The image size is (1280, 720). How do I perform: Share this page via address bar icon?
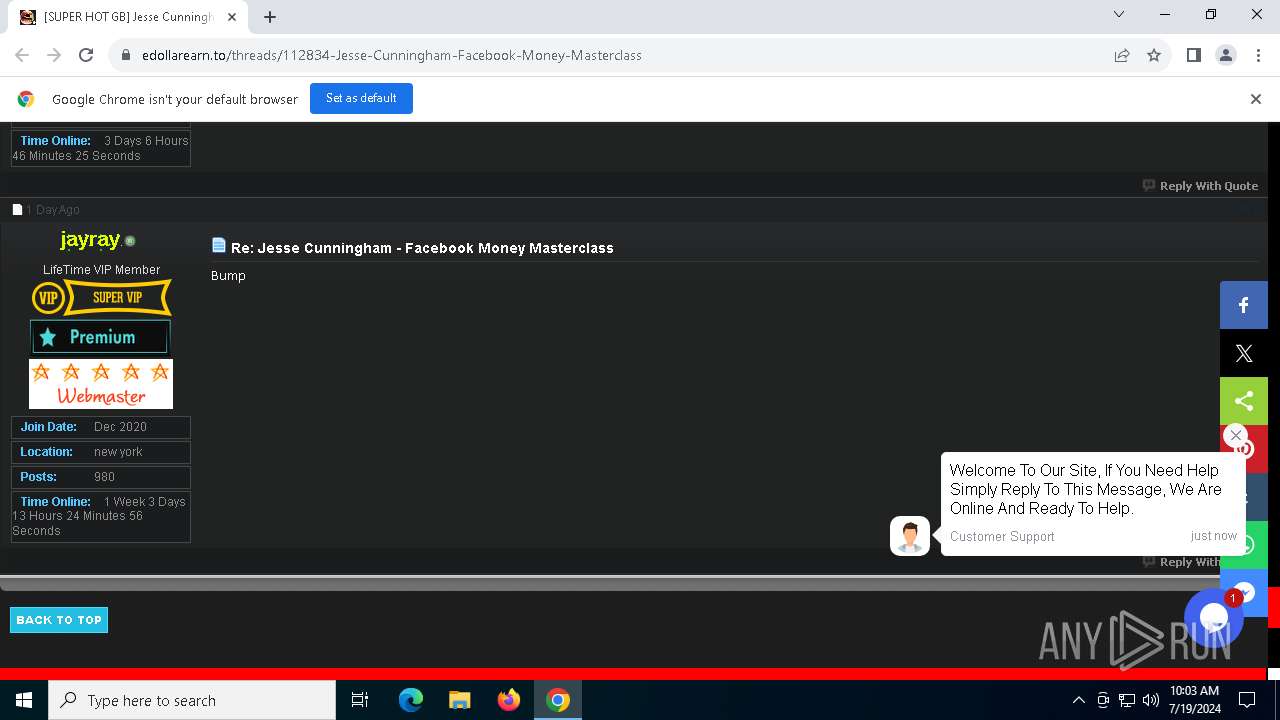(x=1122, y=55)
